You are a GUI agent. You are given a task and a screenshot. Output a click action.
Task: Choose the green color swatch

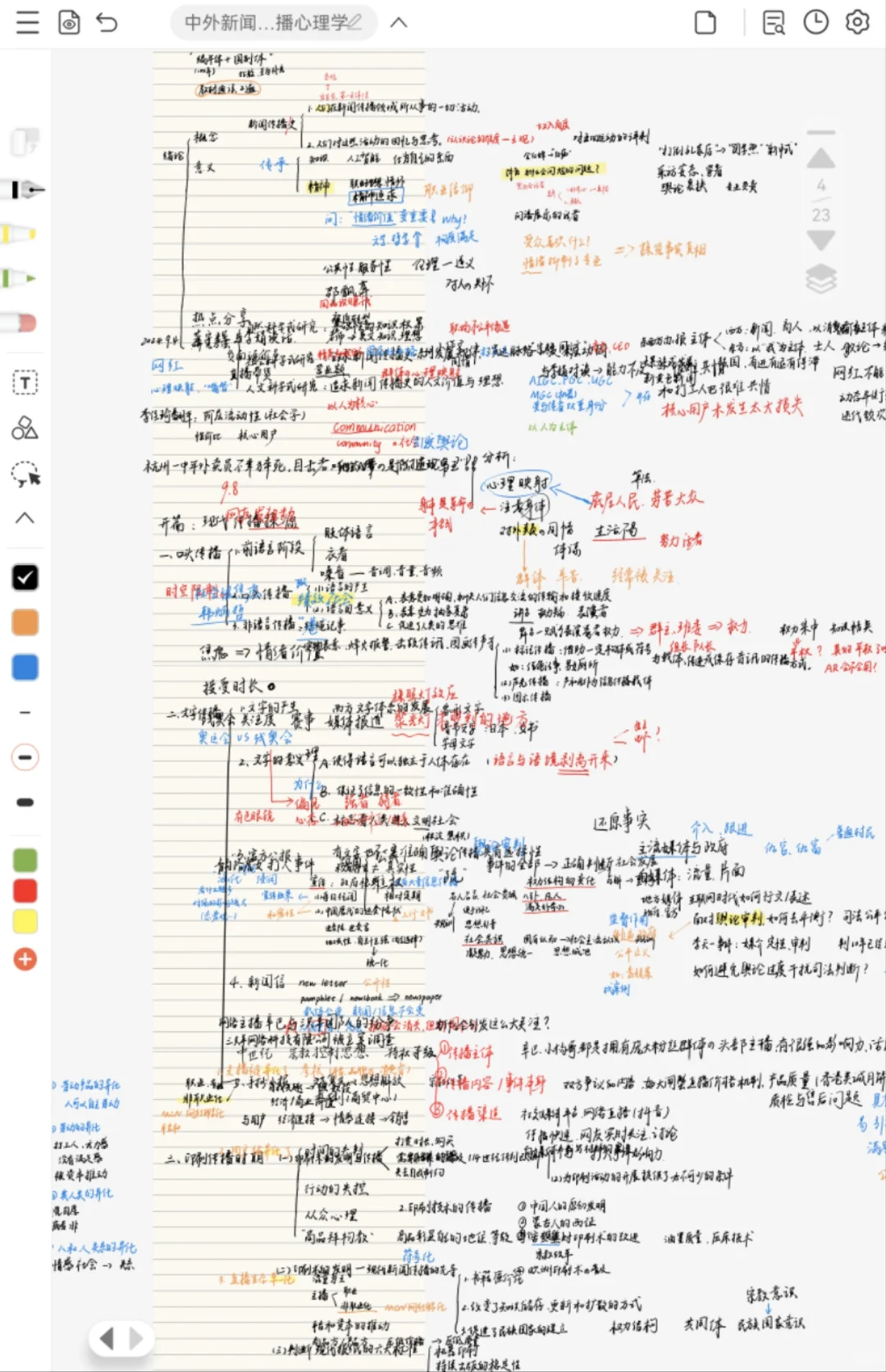tap(25, 859)
